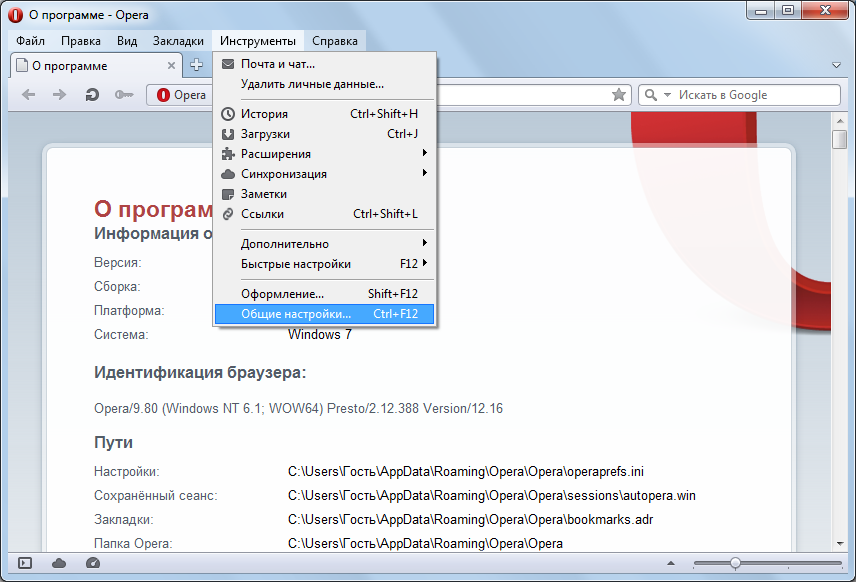Viewport: 856px width, 582px height.
Task: Open Заметки from the menu
Action: (x=325, y=194)
